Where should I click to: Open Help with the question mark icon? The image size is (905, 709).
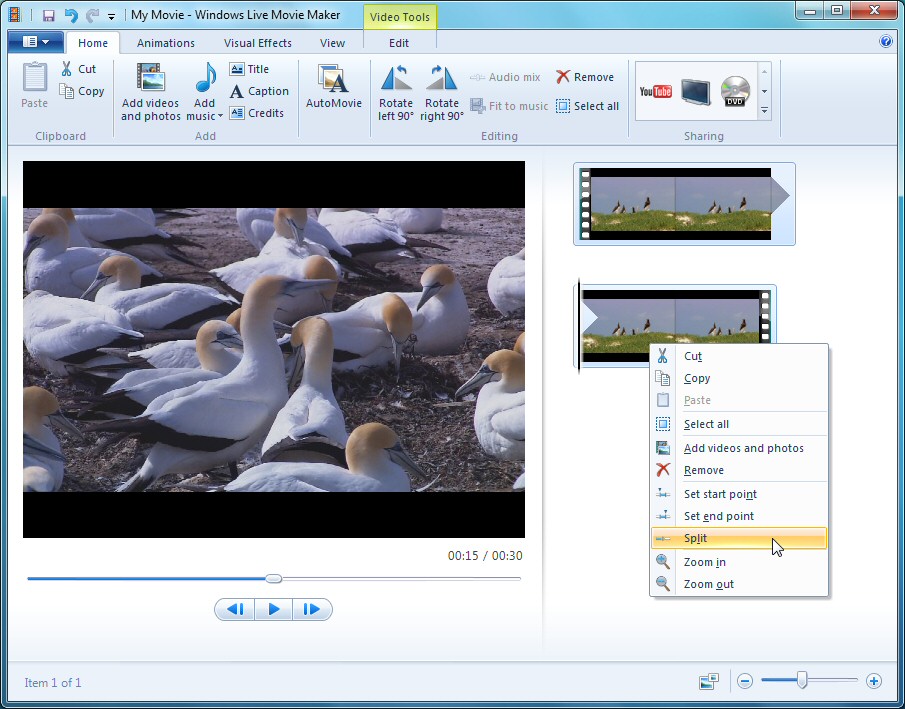tap(885, 42)
